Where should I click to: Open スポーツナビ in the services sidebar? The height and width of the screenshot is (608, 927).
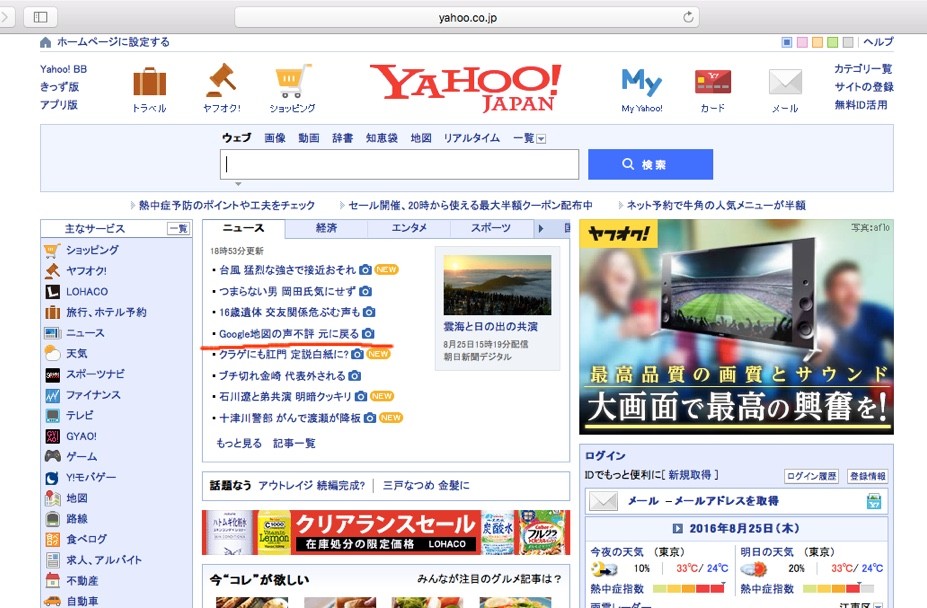tap(95, 374)
